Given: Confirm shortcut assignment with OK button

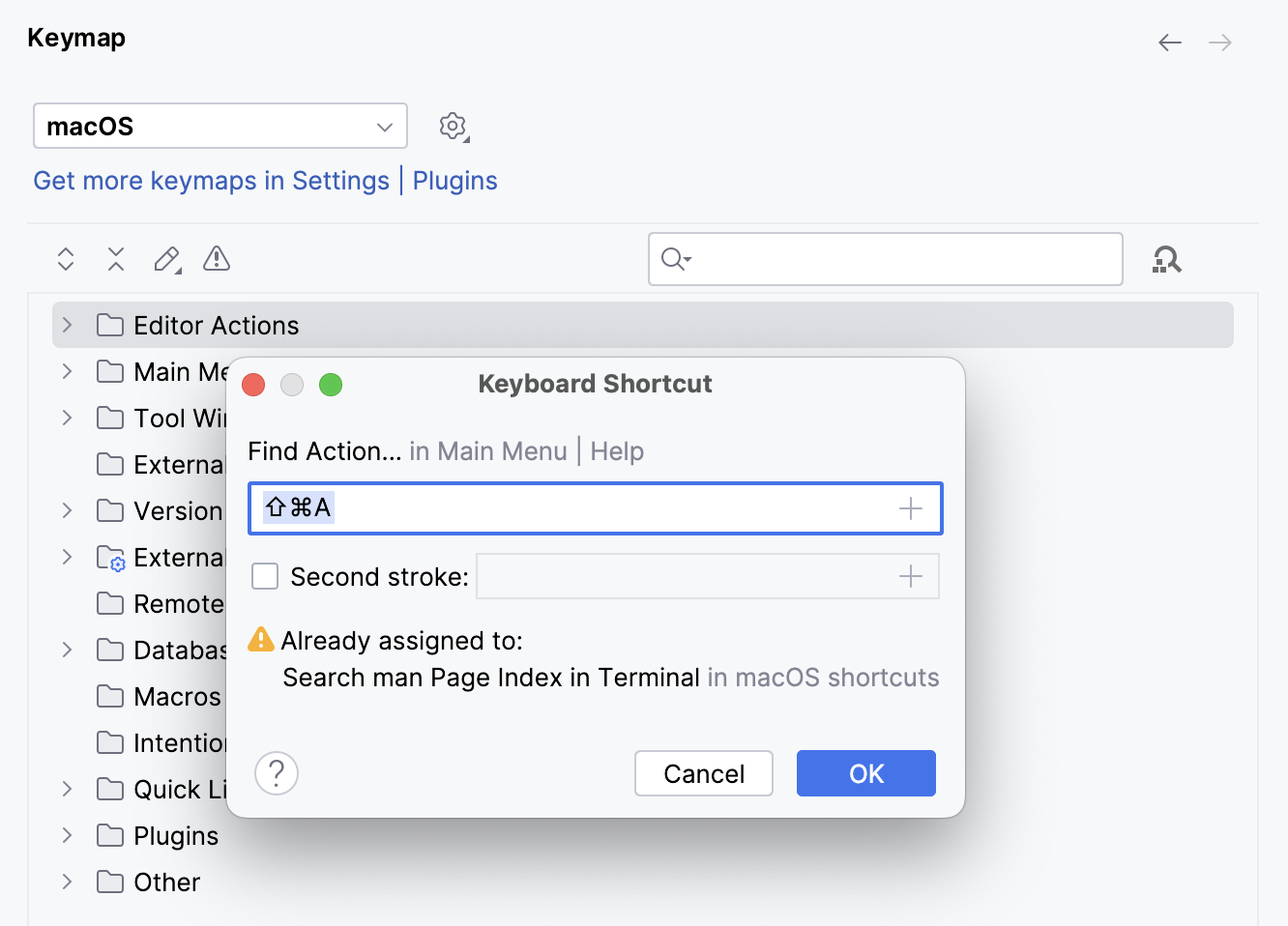Looking at the screenshot, I should (865, 773).
